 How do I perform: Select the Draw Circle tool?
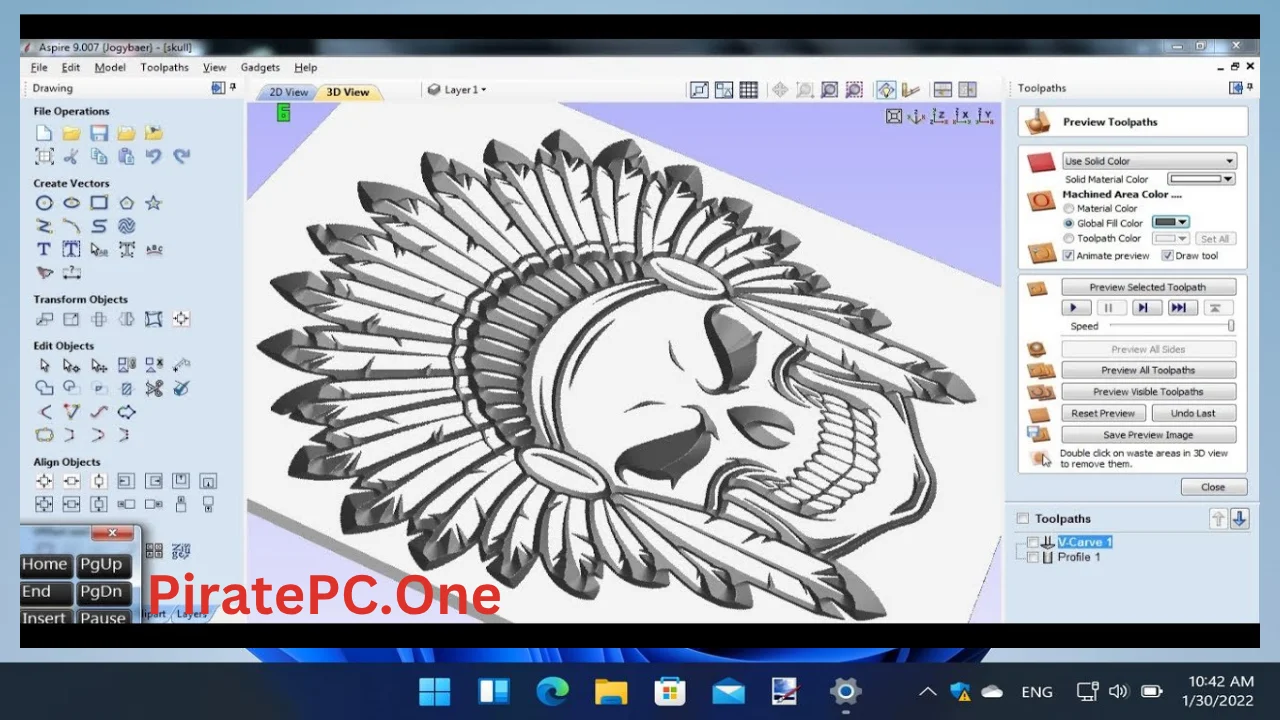pos(44,203)
